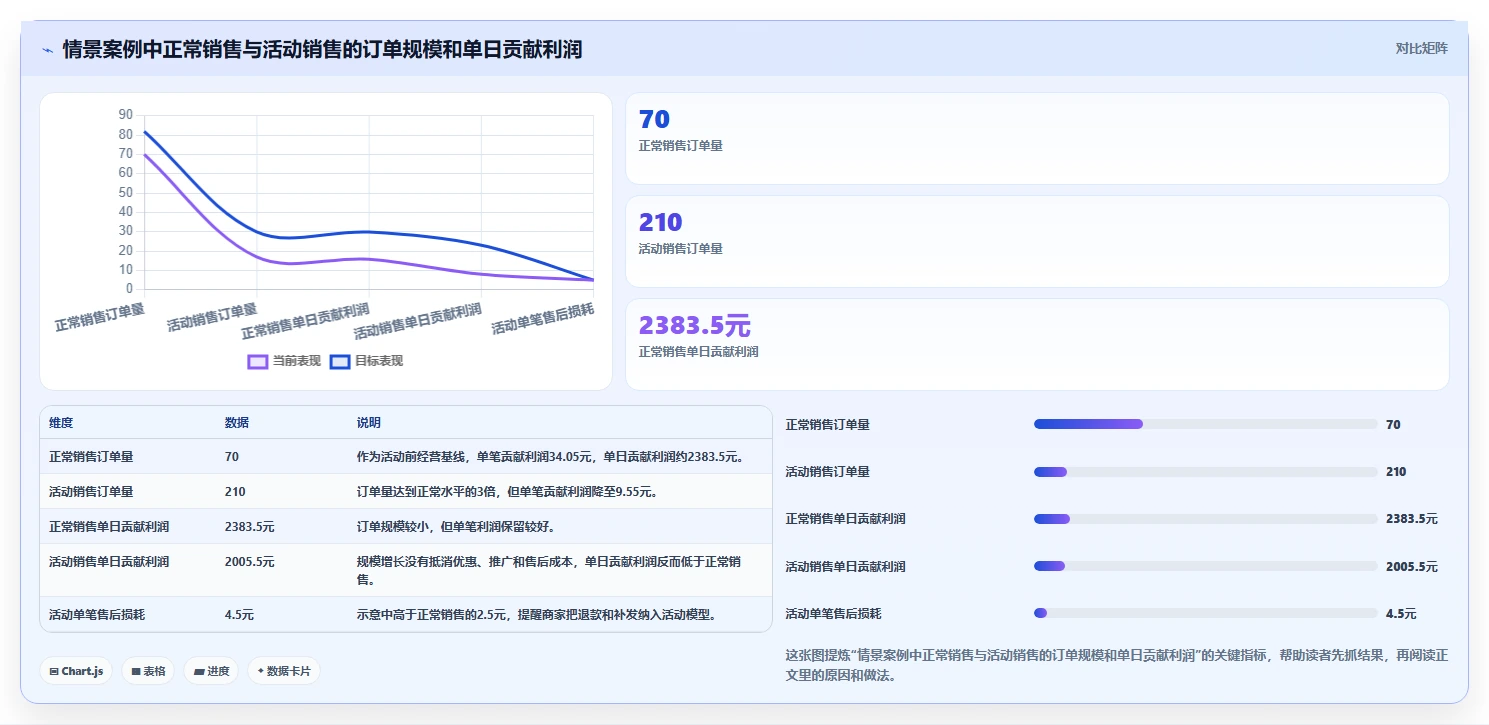
Task: Click the 维度 column header
Action: coord(61,423)
